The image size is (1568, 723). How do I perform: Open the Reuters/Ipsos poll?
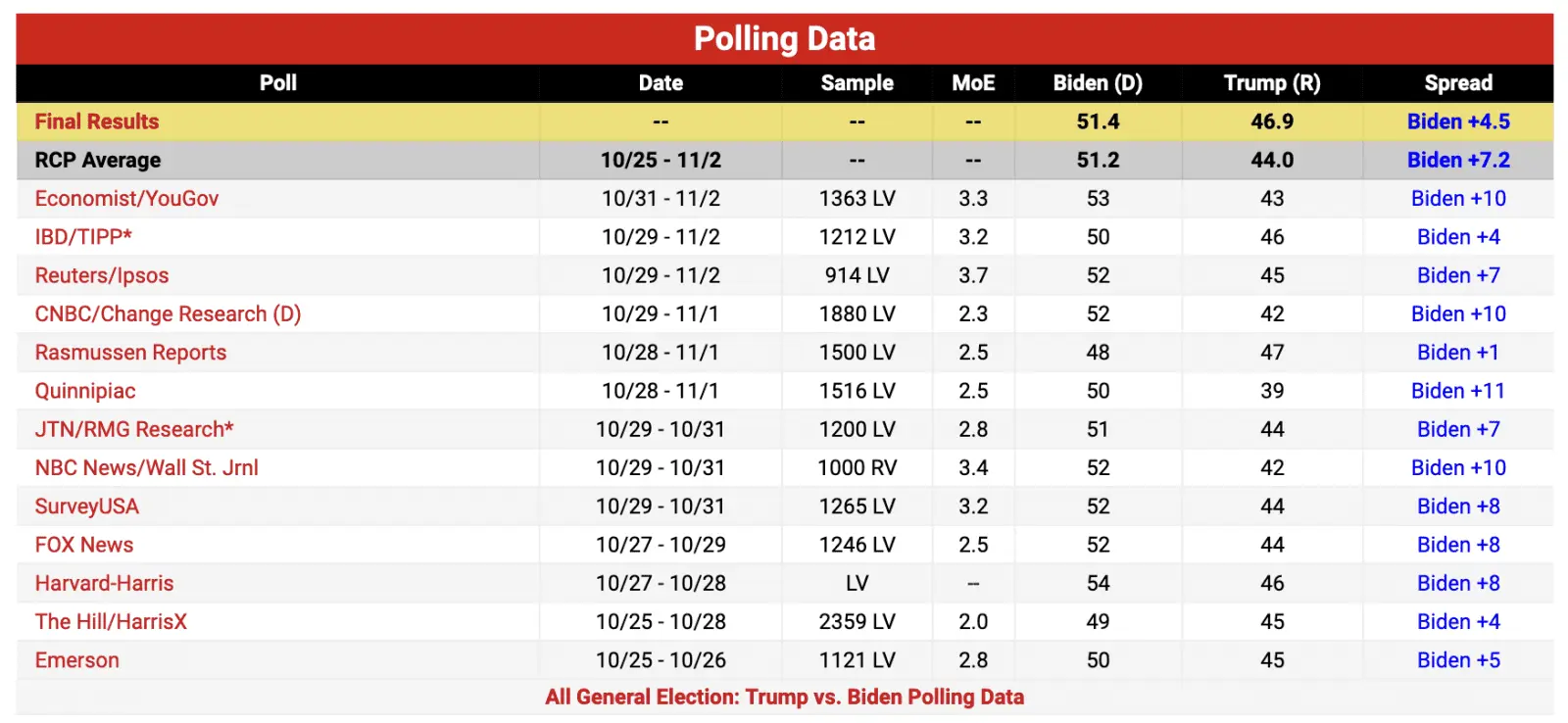(102, 275)
